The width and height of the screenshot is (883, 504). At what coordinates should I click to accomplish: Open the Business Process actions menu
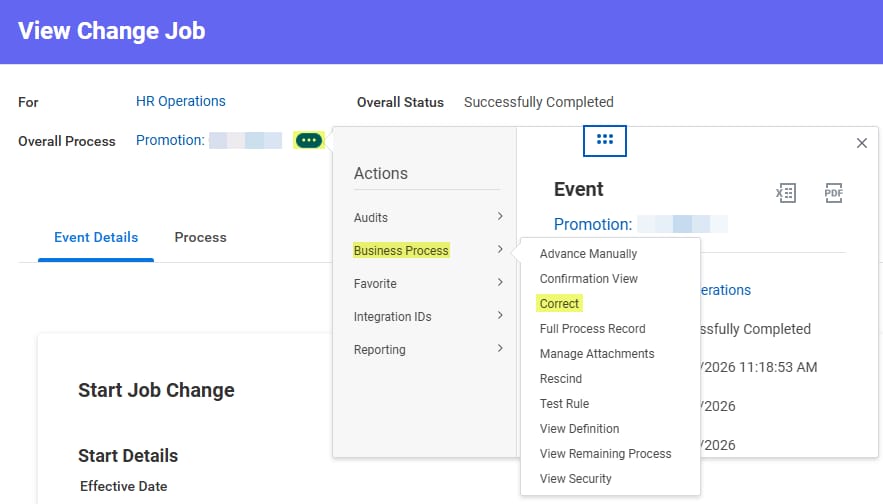point(401,250)
